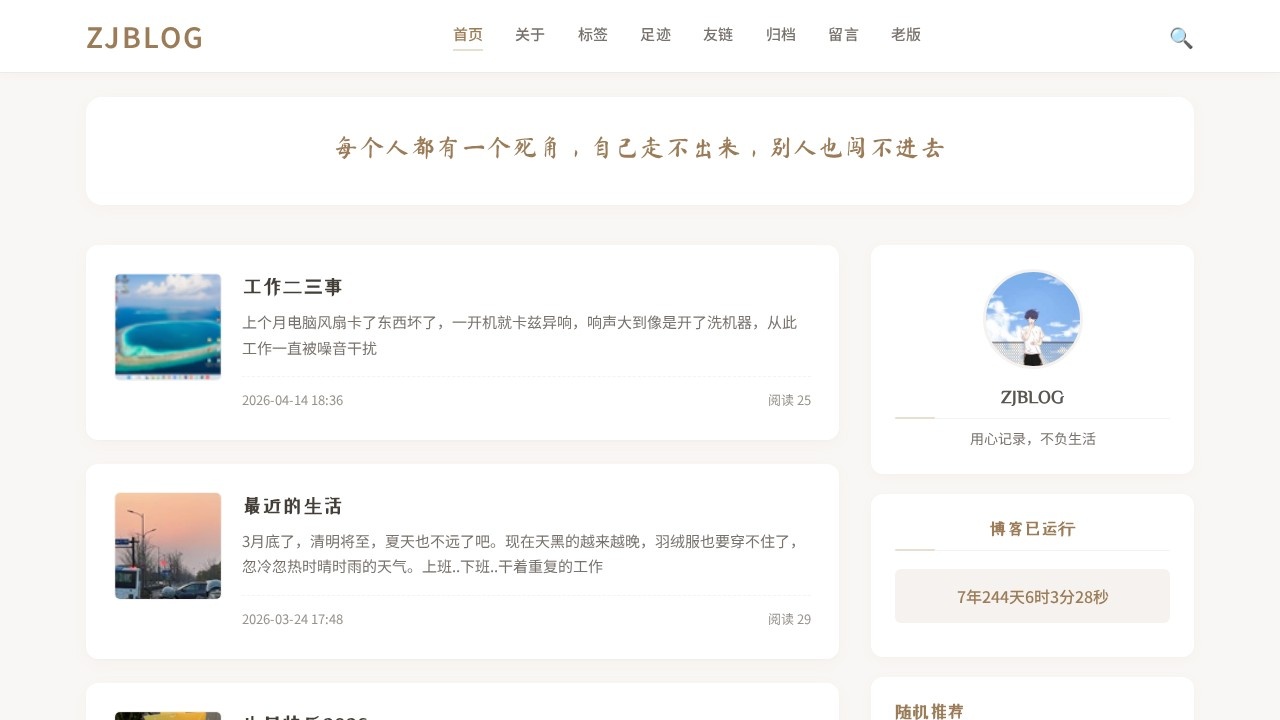Click the motto banner quote text

[x=640, y=148]
